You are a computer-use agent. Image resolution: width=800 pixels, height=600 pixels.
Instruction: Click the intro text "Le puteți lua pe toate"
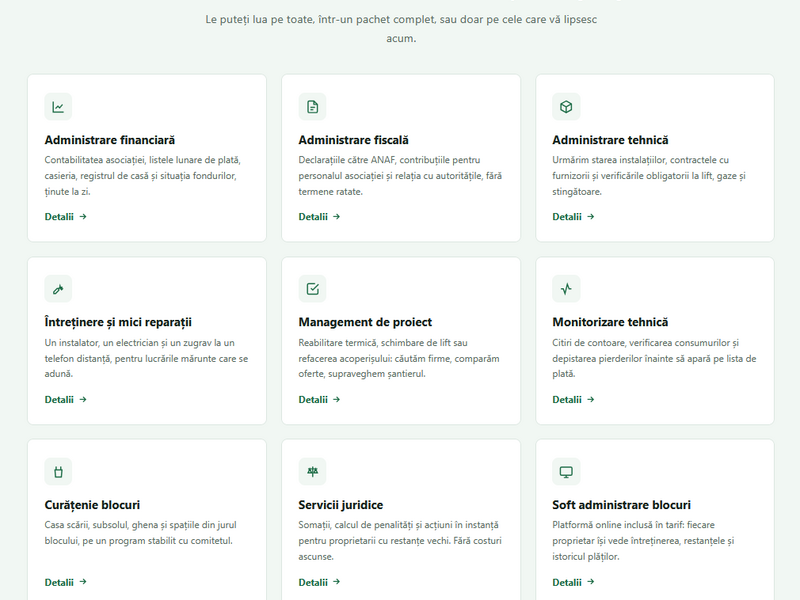(x=401, y=29)
